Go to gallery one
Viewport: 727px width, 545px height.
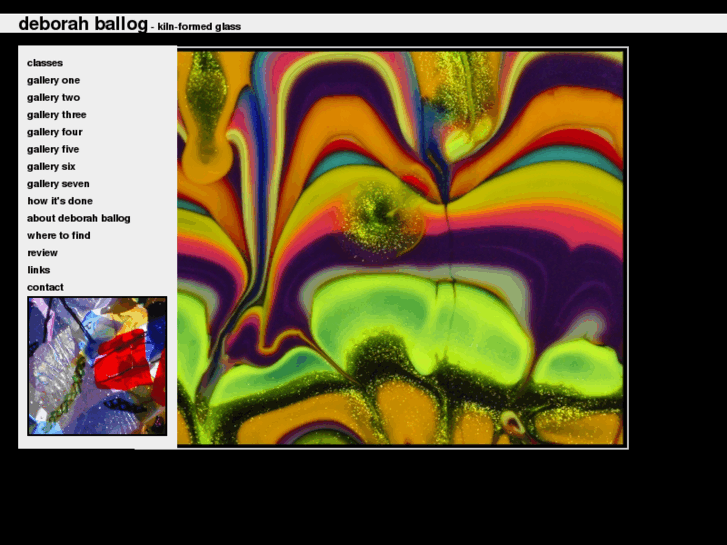pyautogui.click(x=53, y=80)
